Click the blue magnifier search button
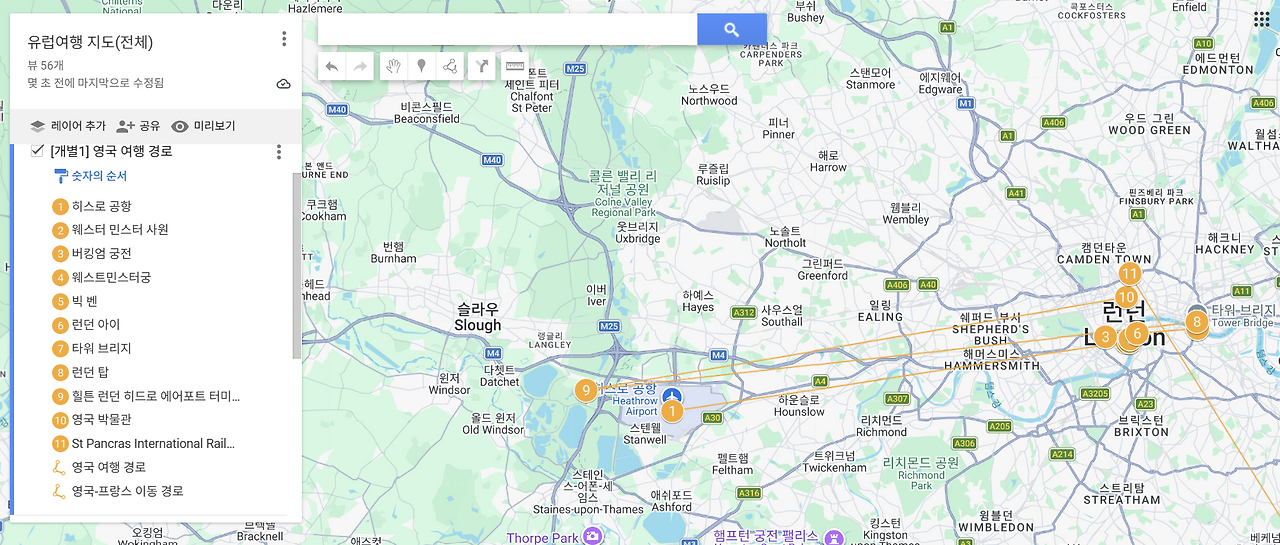Image resolution: width=1280 pixels, height=545 pixels. (x=732, y=29)
